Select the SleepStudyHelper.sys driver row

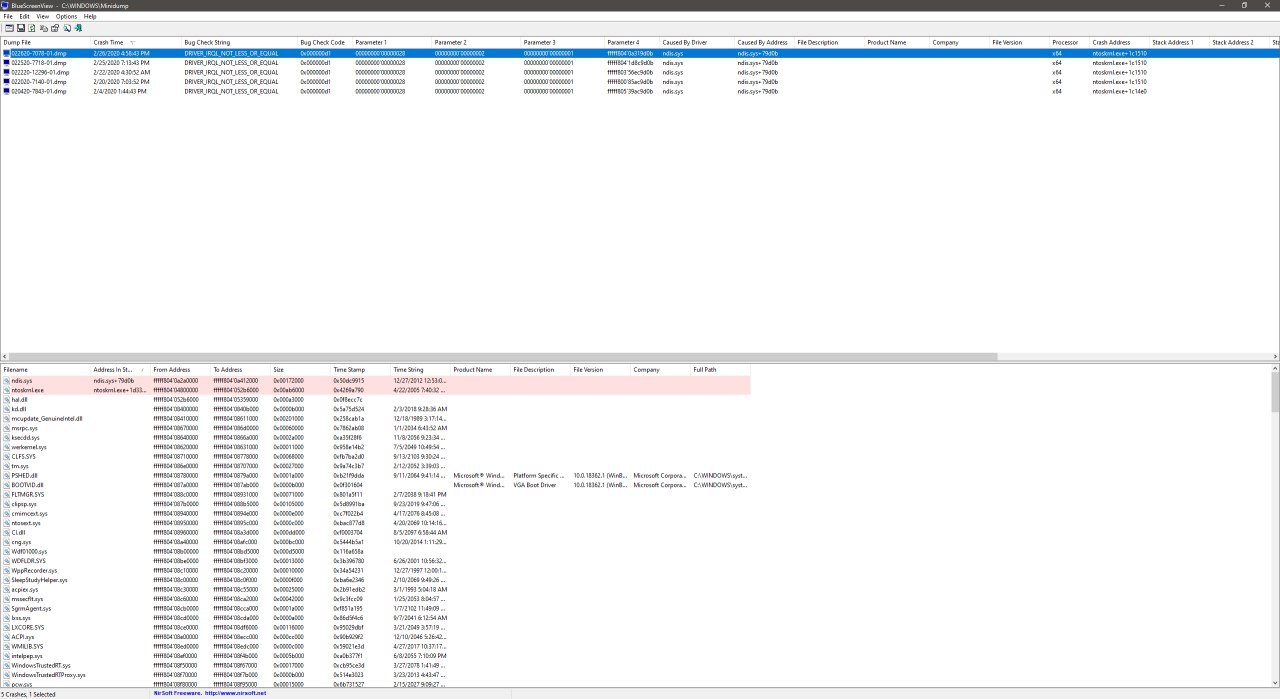click(x=375, y=580)
